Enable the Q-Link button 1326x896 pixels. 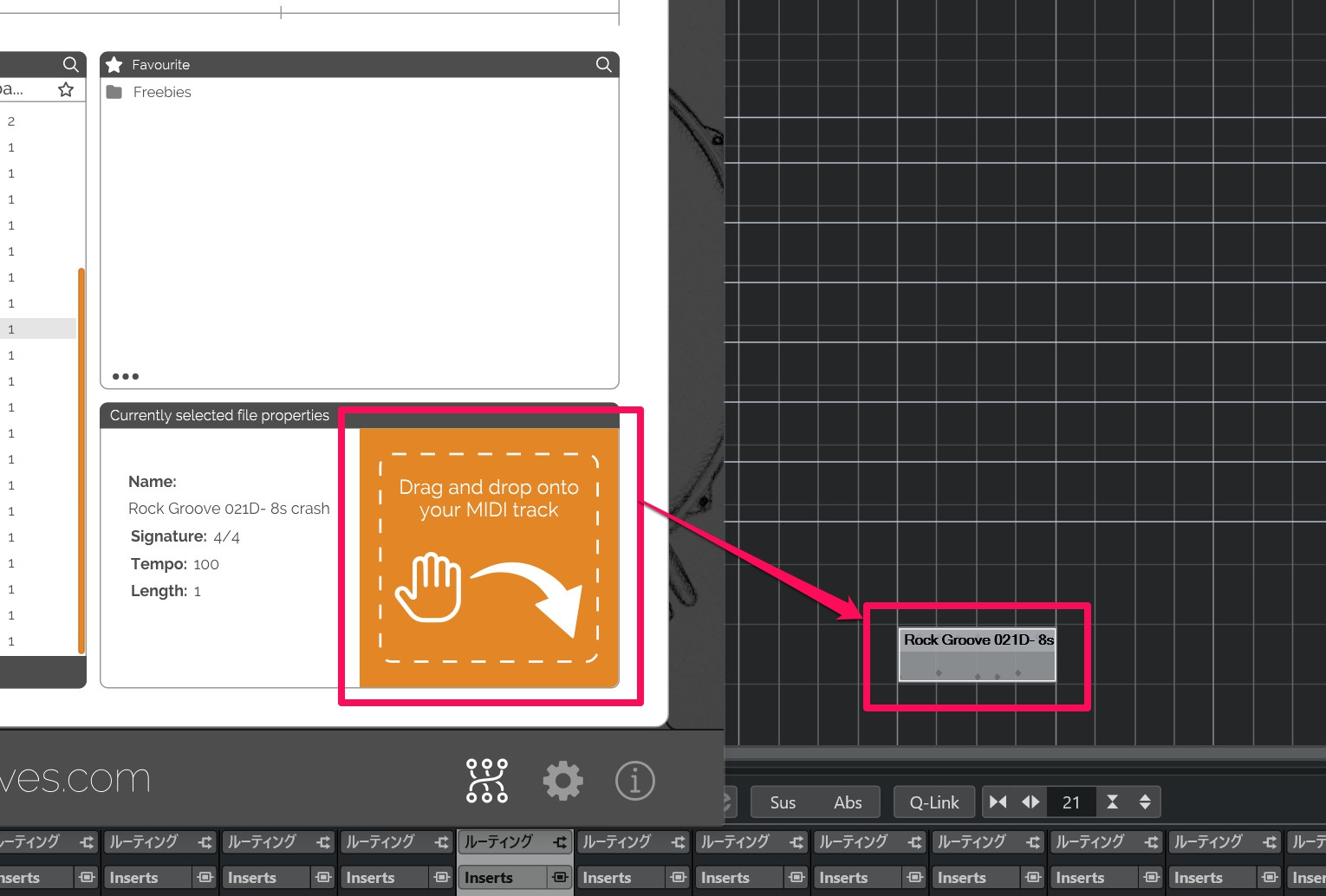[933, 802]
